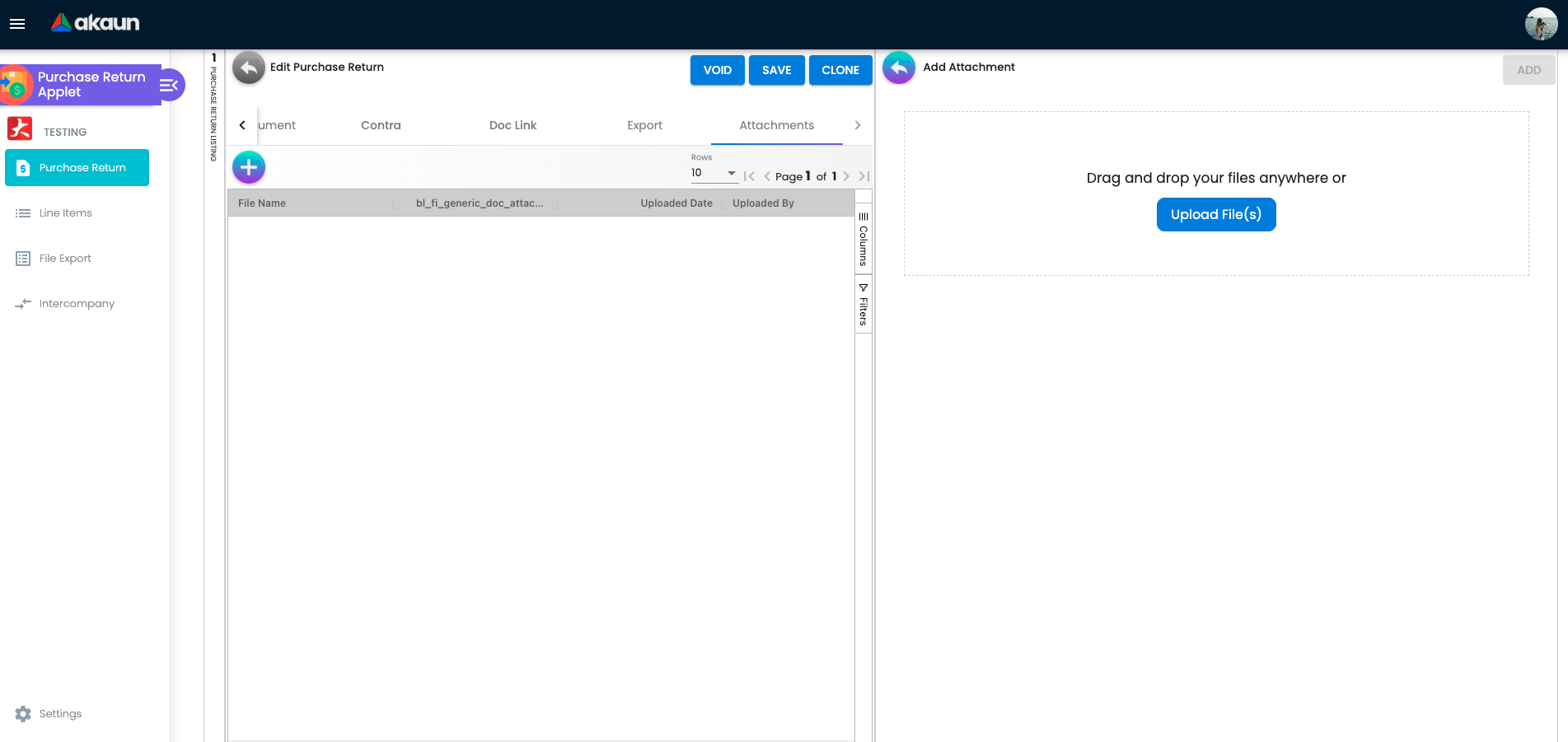This screenshot has height=742, width=1568.
Task: Click the VOID button
Action: 718,70
